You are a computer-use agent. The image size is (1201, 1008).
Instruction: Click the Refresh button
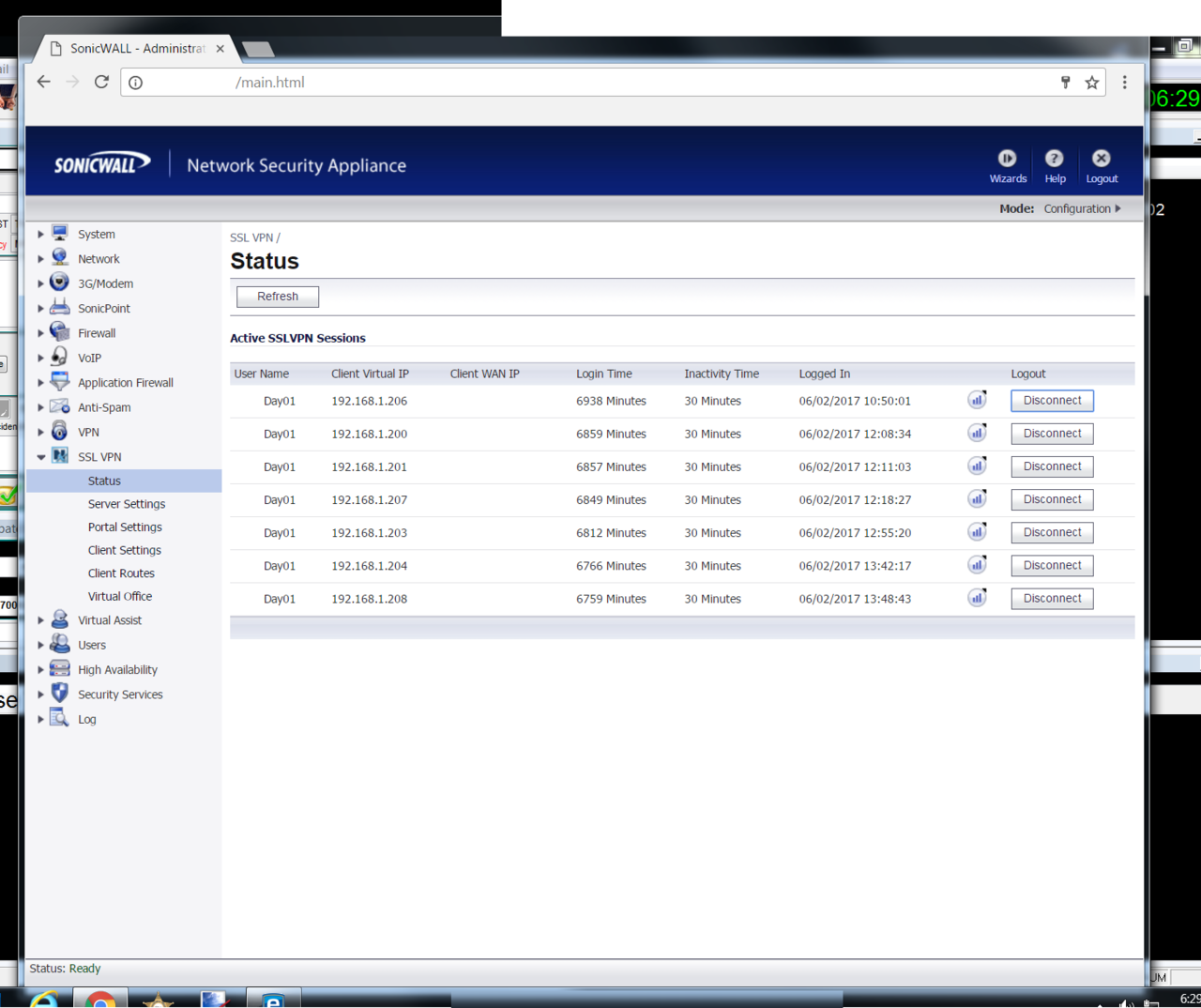(x=278, y=297)
